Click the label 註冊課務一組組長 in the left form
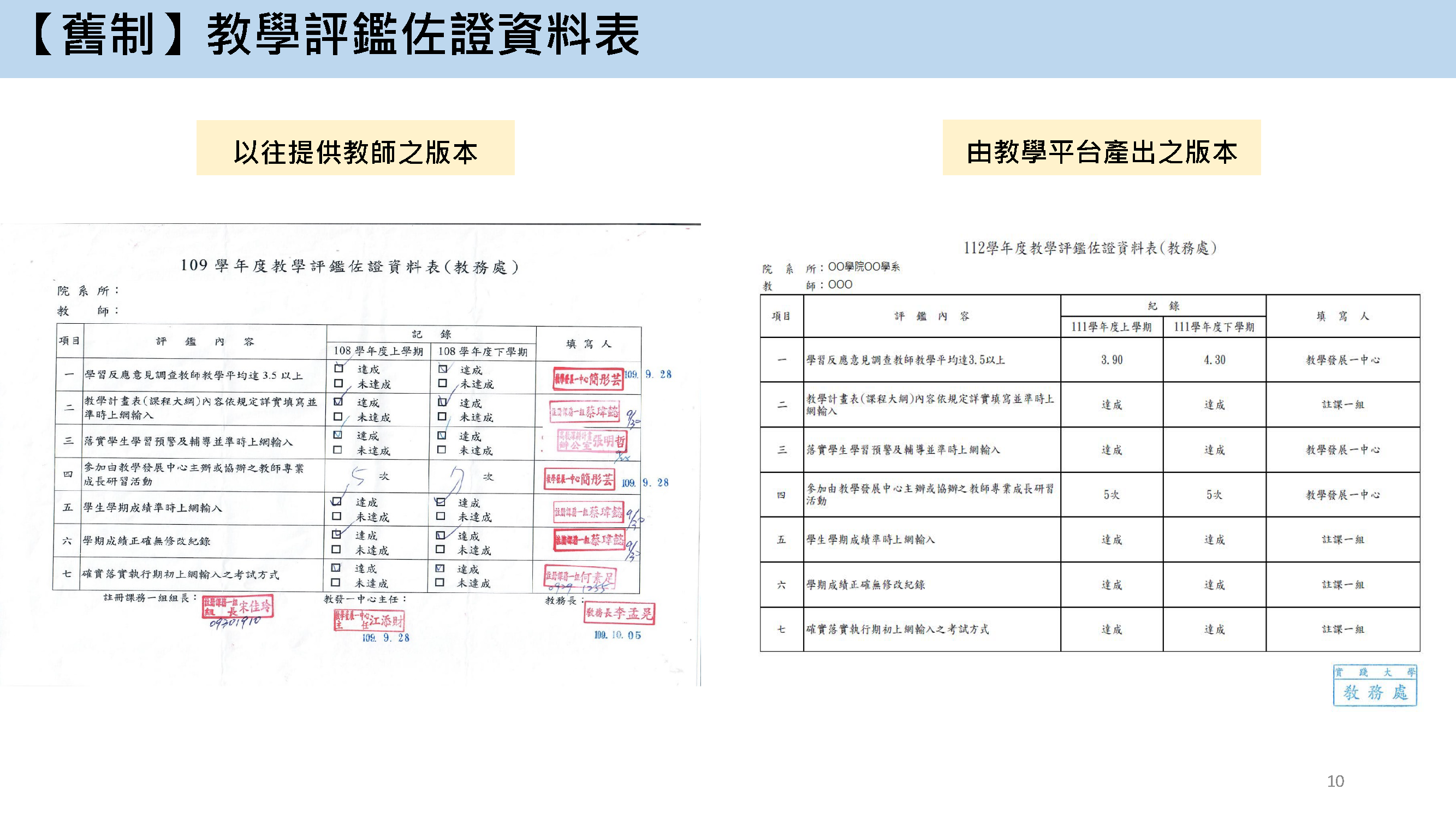1456x819 pixels. (150, 597)
